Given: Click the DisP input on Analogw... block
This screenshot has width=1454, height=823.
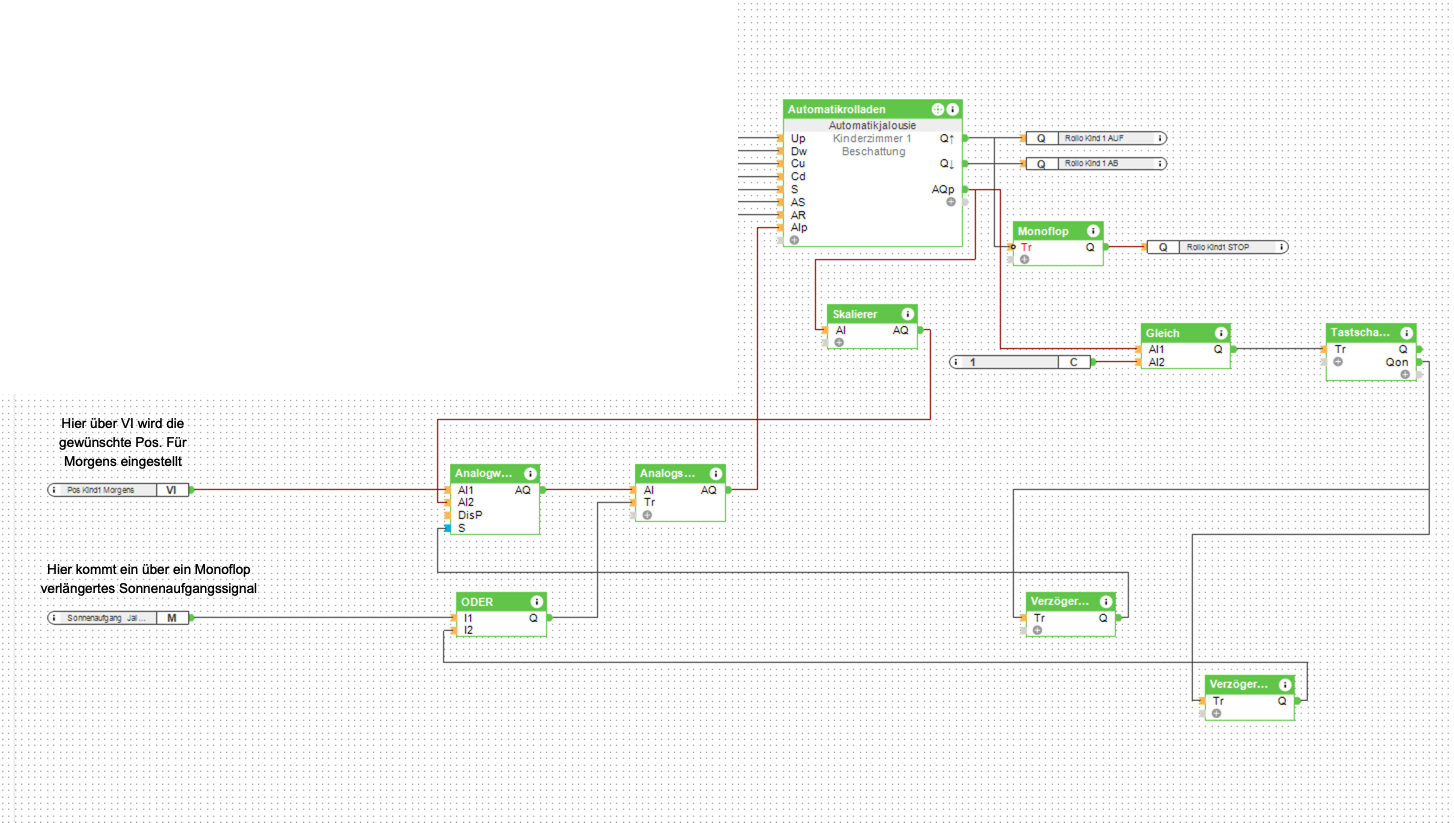Looking at the screenshot, I should click(x=470, y=515).
